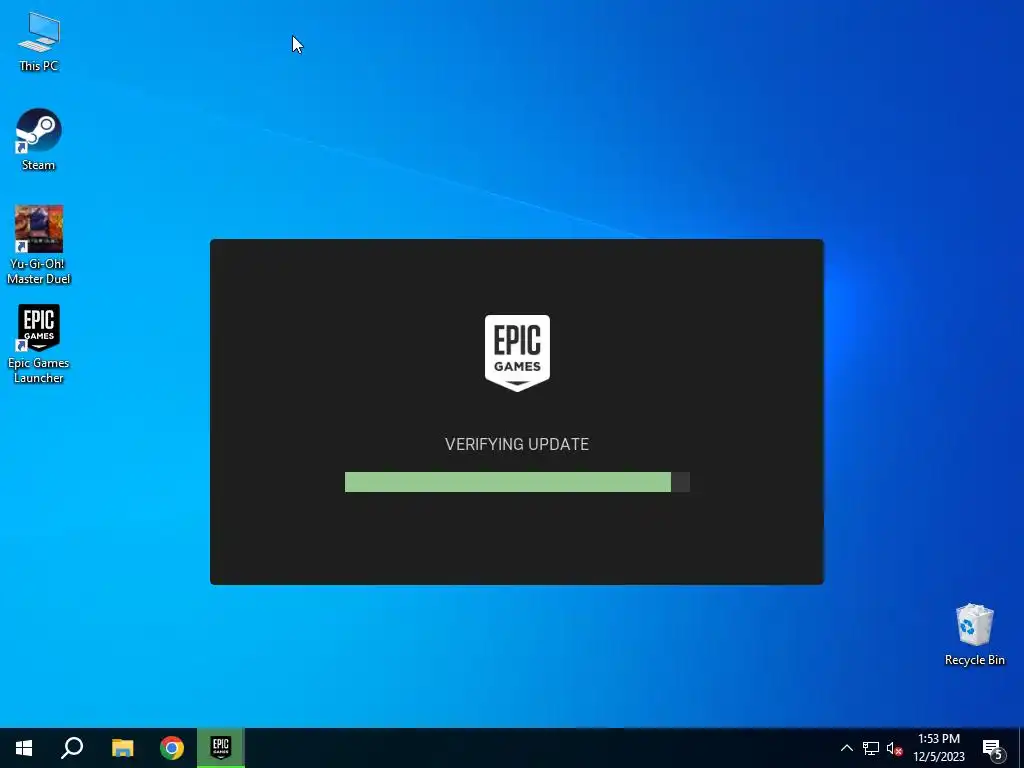1024x768 pixels.
Task: Select the Steam desktop shortcut
Action: click(x=39, y=139)
